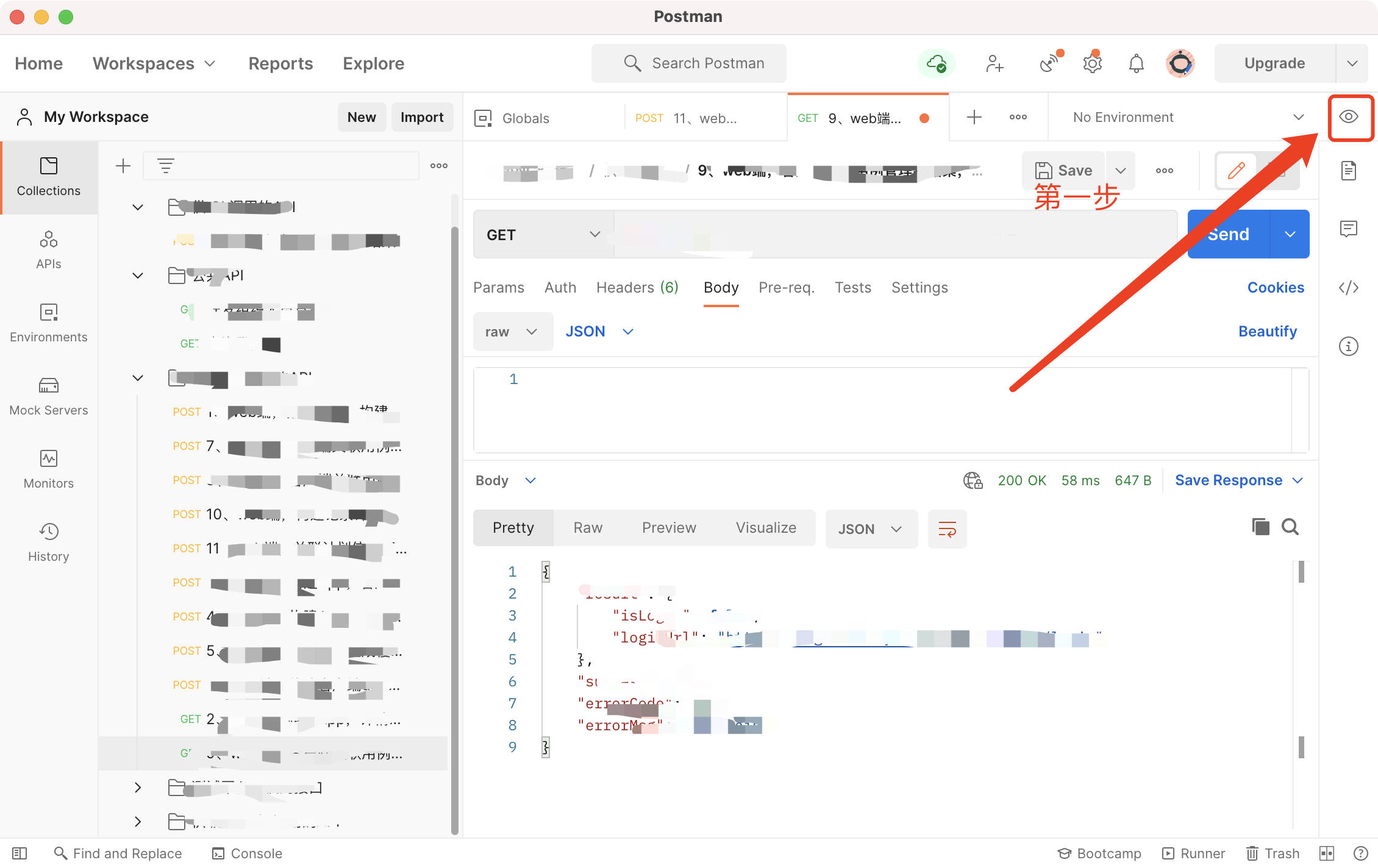Open the request History panel
Image resolution: width=1378 pixels, height=868 pixels.
(48, 541)
